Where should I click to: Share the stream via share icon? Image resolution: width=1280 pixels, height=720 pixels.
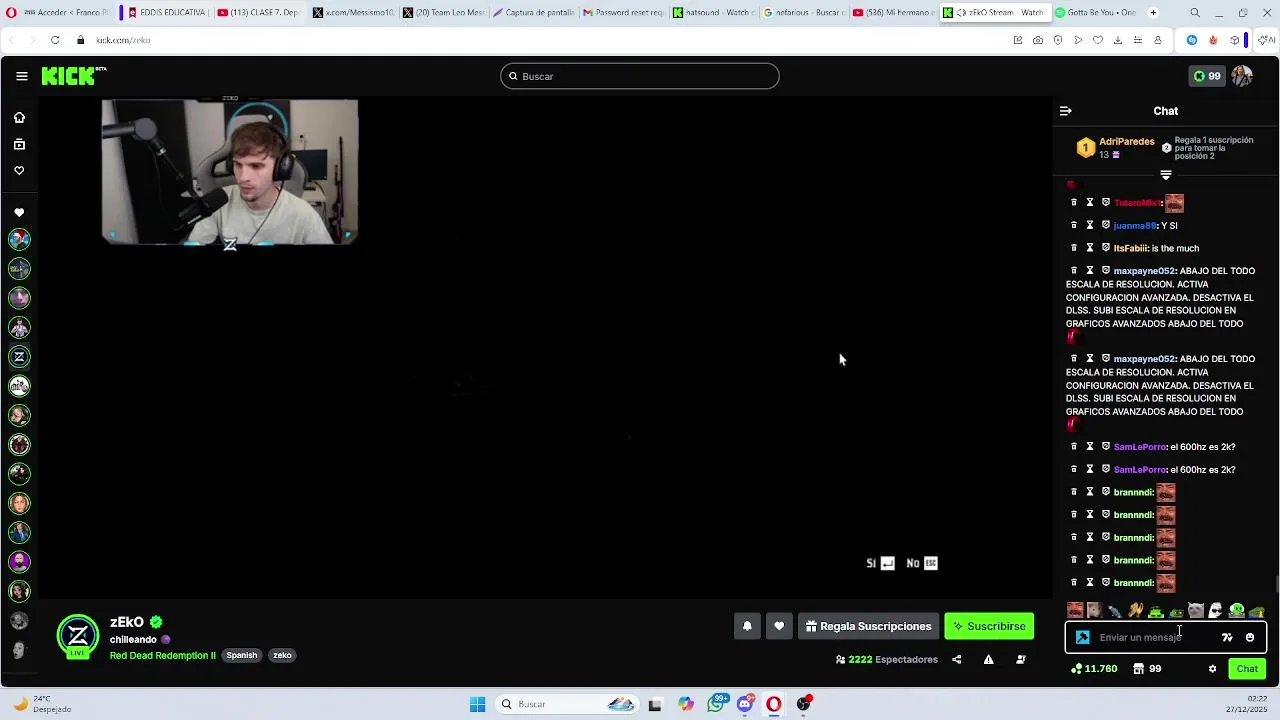957,660
